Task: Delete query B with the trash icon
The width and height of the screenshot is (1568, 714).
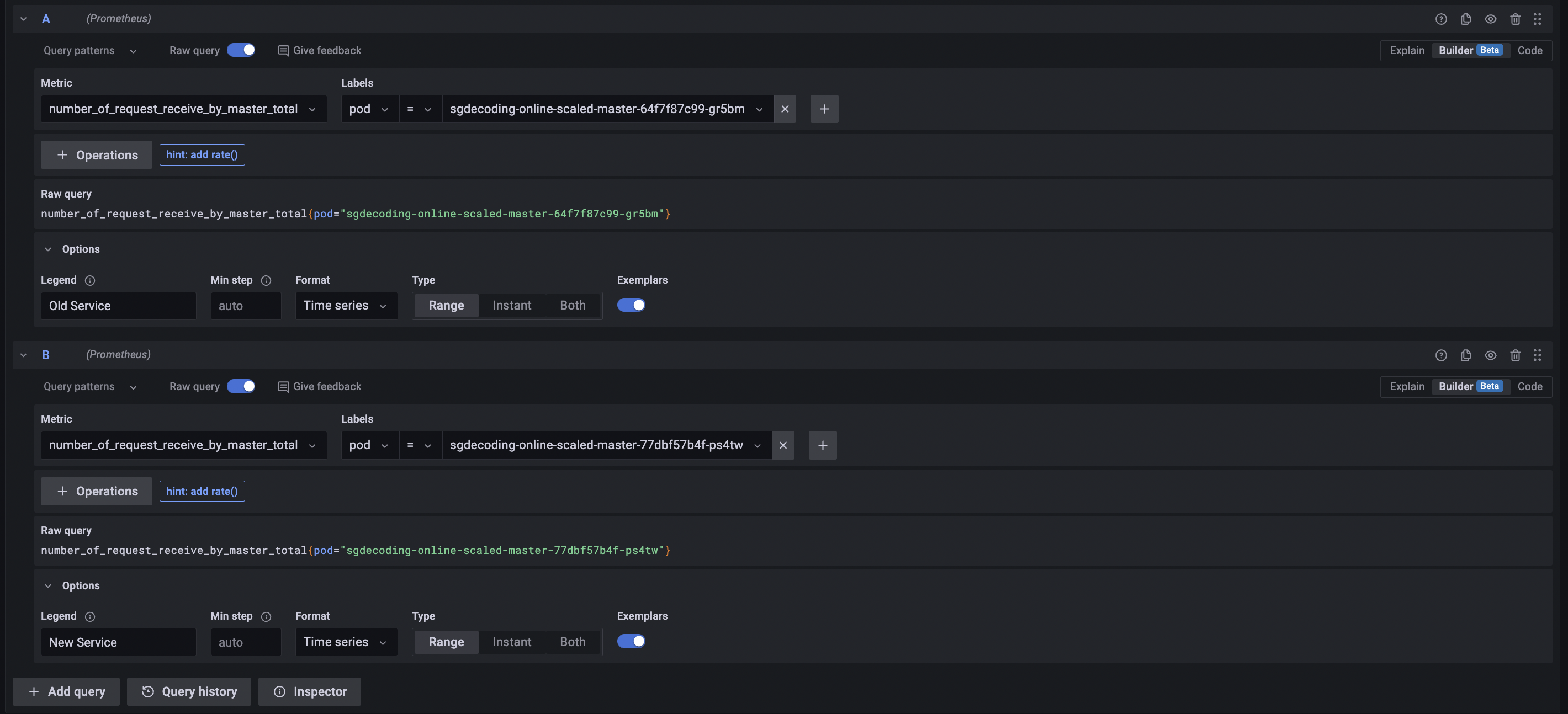Action: [1516, 355]
